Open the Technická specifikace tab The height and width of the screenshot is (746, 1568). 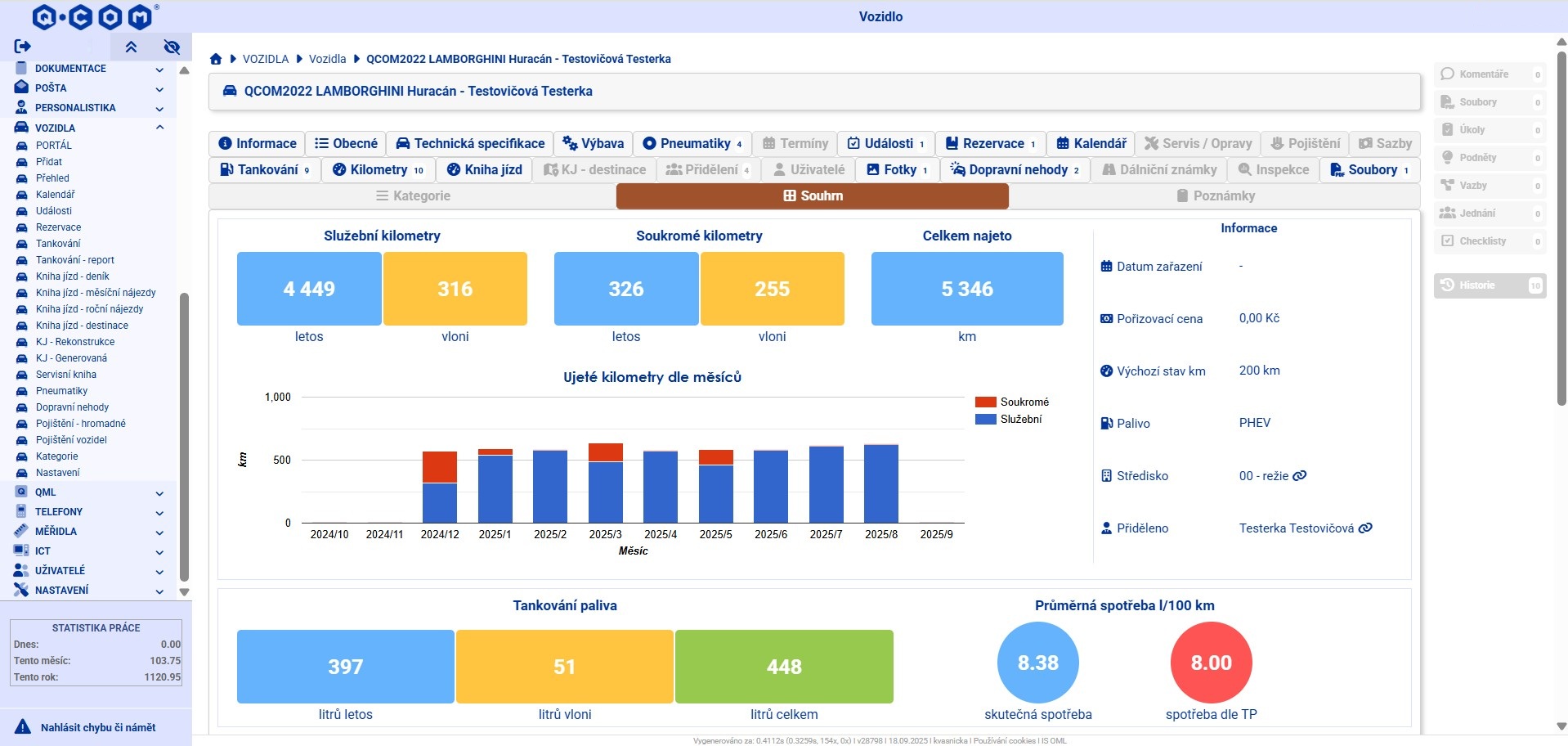470,143
